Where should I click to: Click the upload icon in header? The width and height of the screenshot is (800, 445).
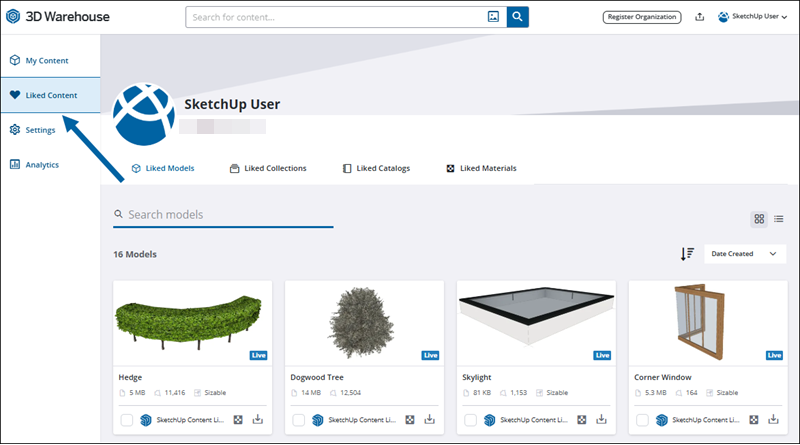pyautogui.click(x=699, y=17)
